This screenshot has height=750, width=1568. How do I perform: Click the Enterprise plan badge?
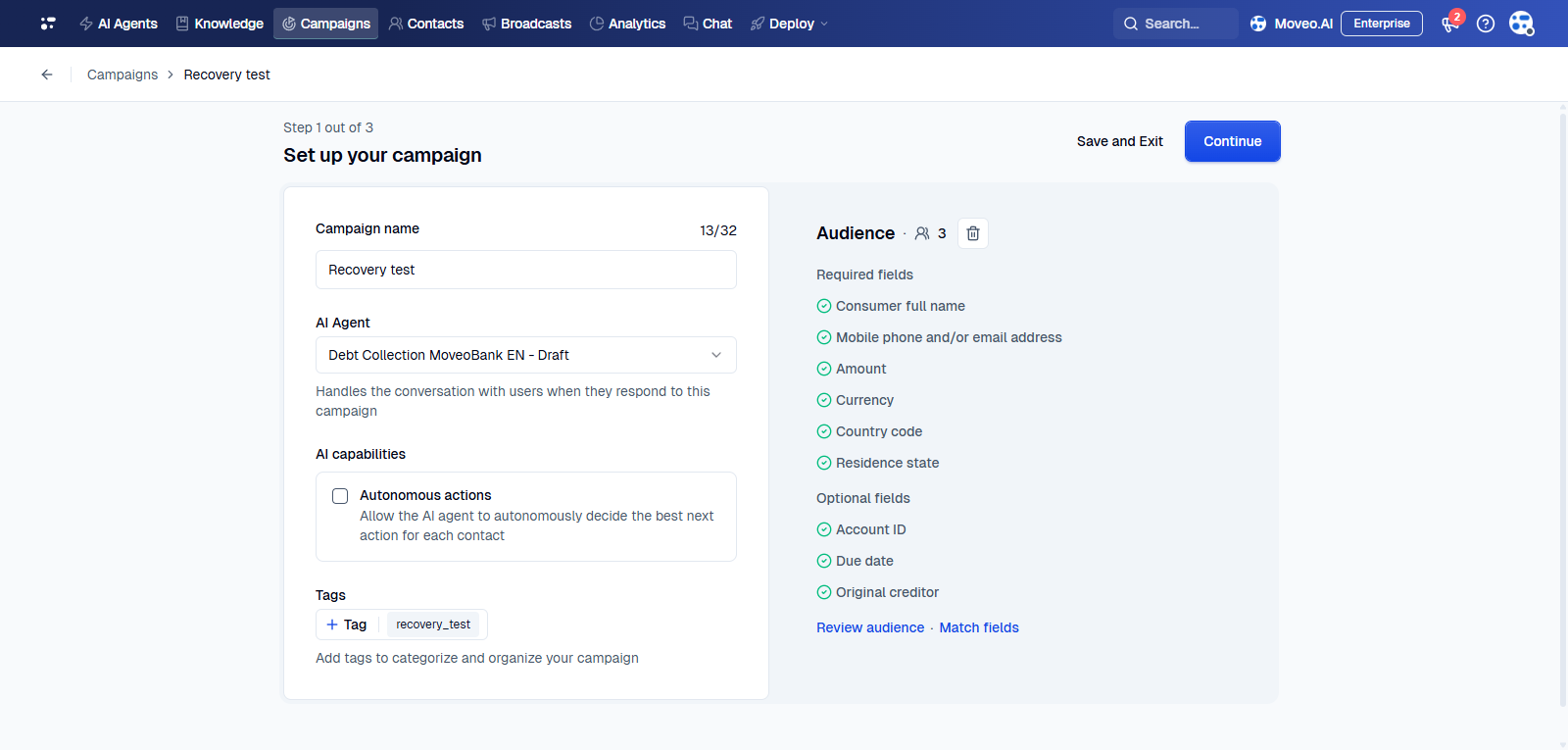(1382, 24)
